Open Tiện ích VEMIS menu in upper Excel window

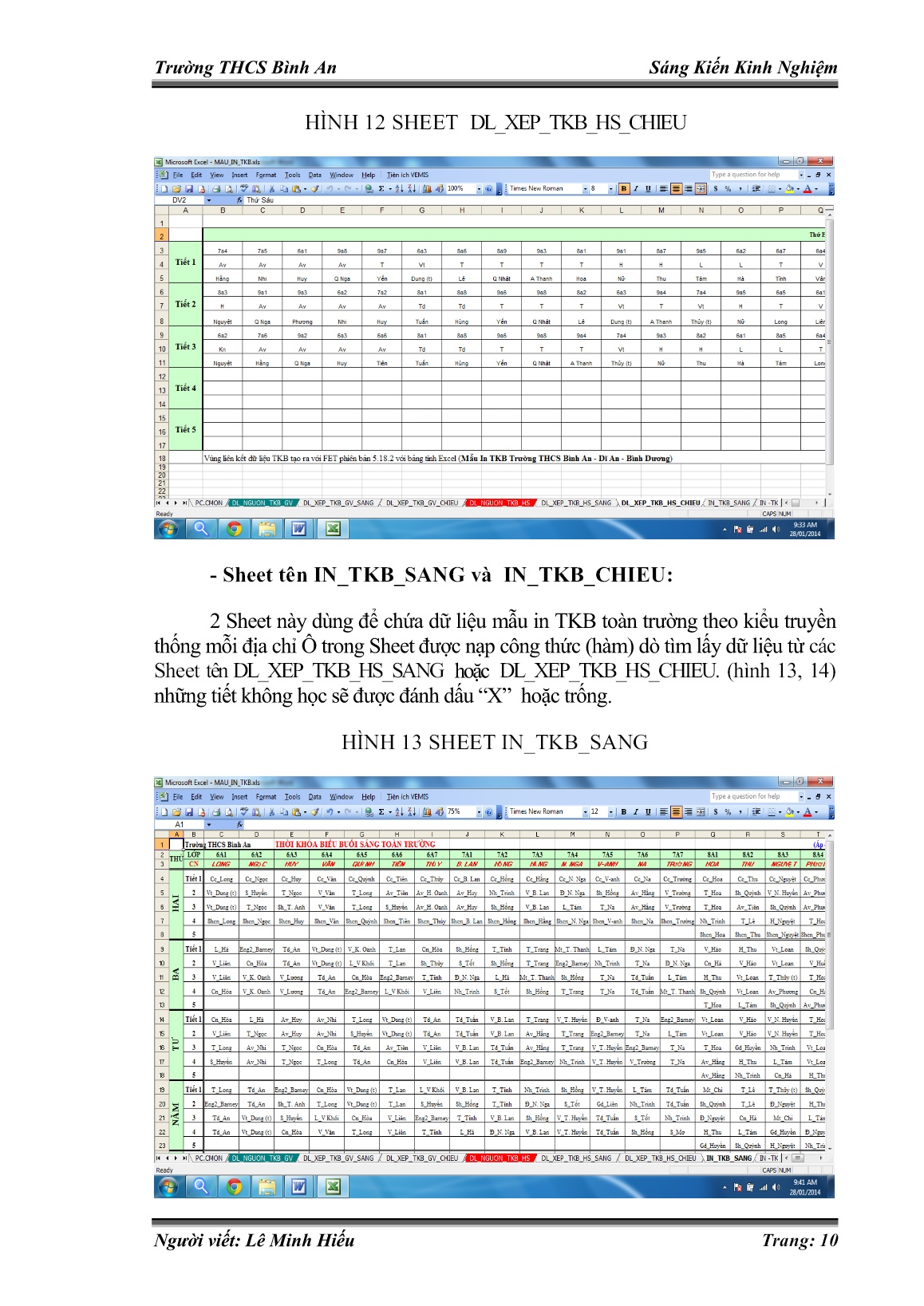[x=407, y=175]
